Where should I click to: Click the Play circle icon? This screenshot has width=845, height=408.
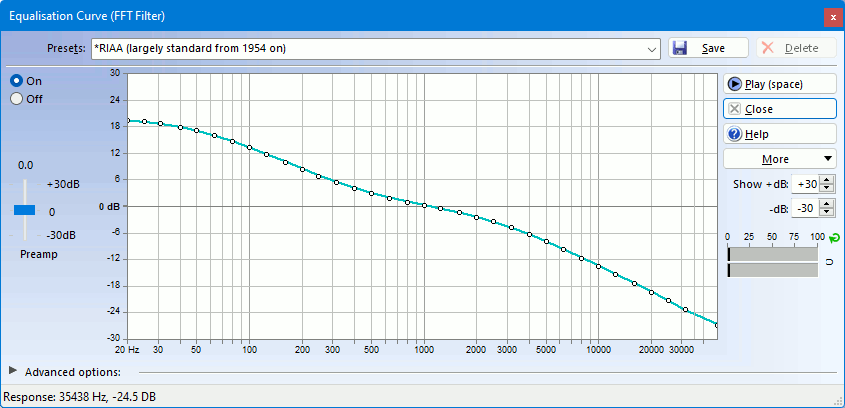pos(734,84)
